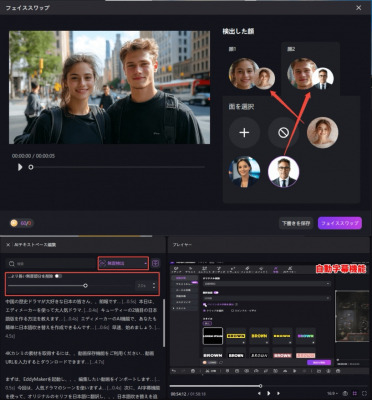Switch to the Face 2 (顔2) tab

click(291, 49)
